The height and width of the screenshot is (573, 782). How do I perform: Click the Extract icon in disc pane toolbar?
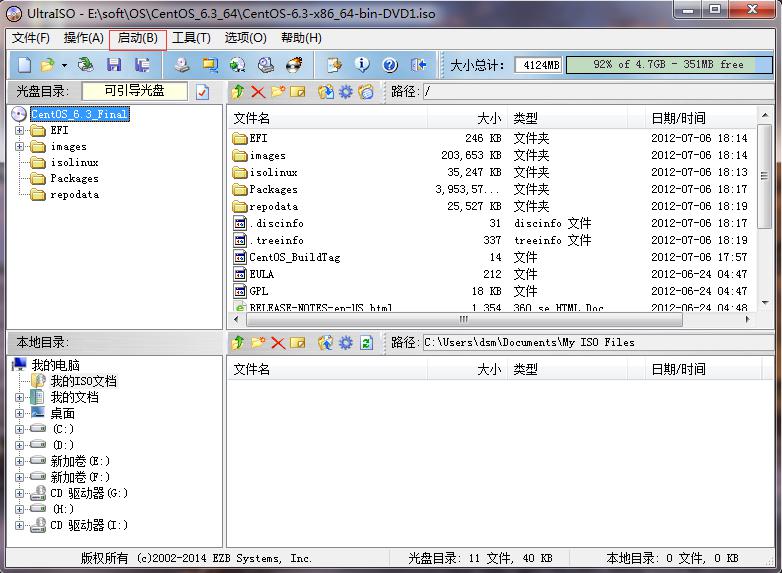coord(326,92)
